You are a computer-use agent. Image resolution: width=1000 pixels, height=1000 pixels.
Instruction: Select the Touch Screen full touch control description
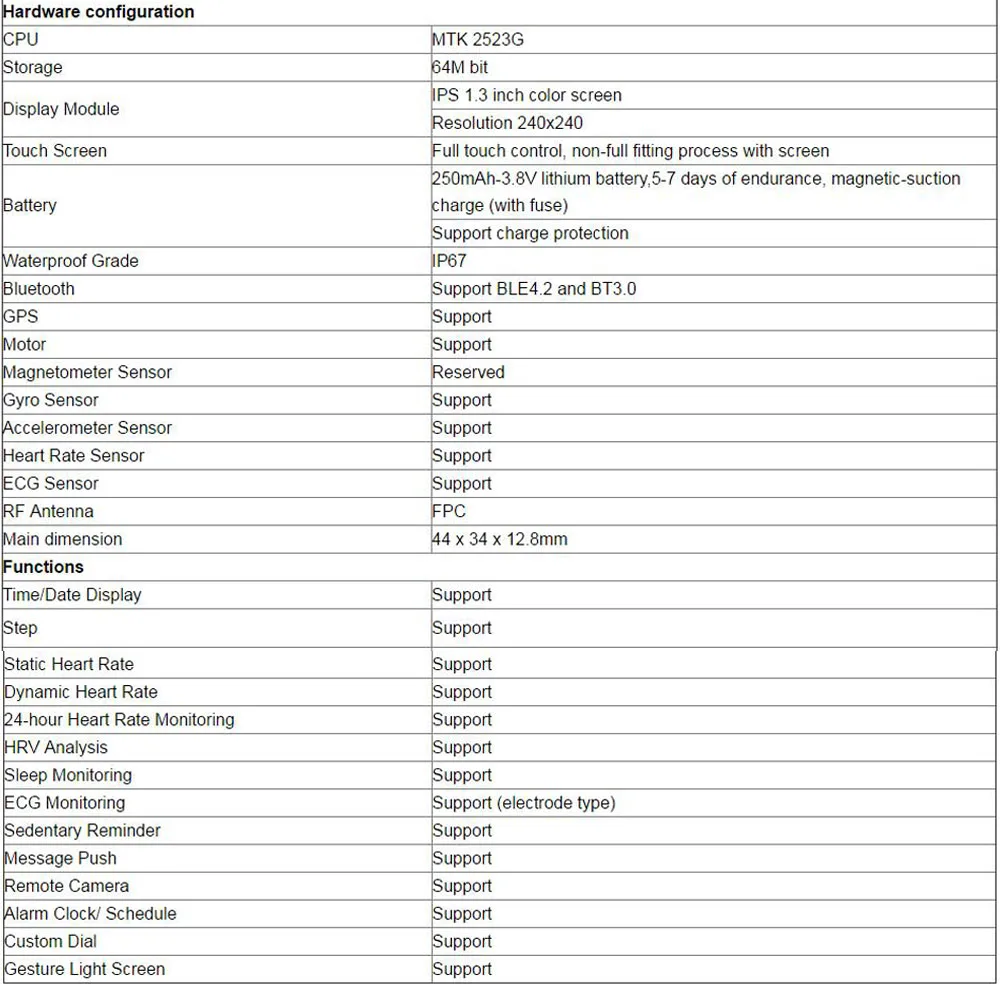tap(630, 151)
